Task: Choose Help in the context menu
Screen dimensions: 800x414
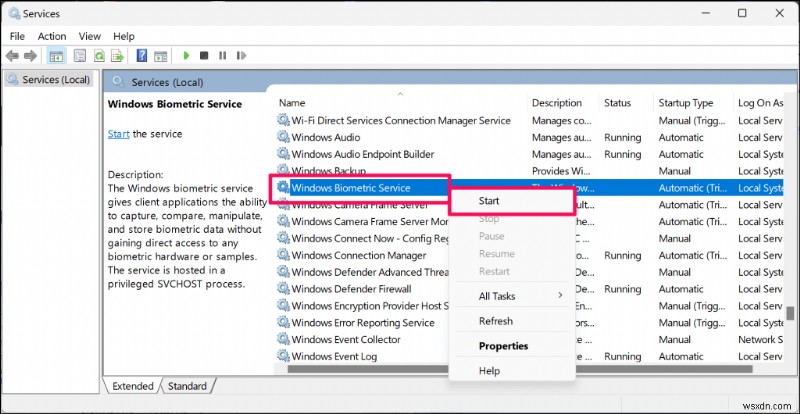Action: pyautogui.click(x=512, y=371)
